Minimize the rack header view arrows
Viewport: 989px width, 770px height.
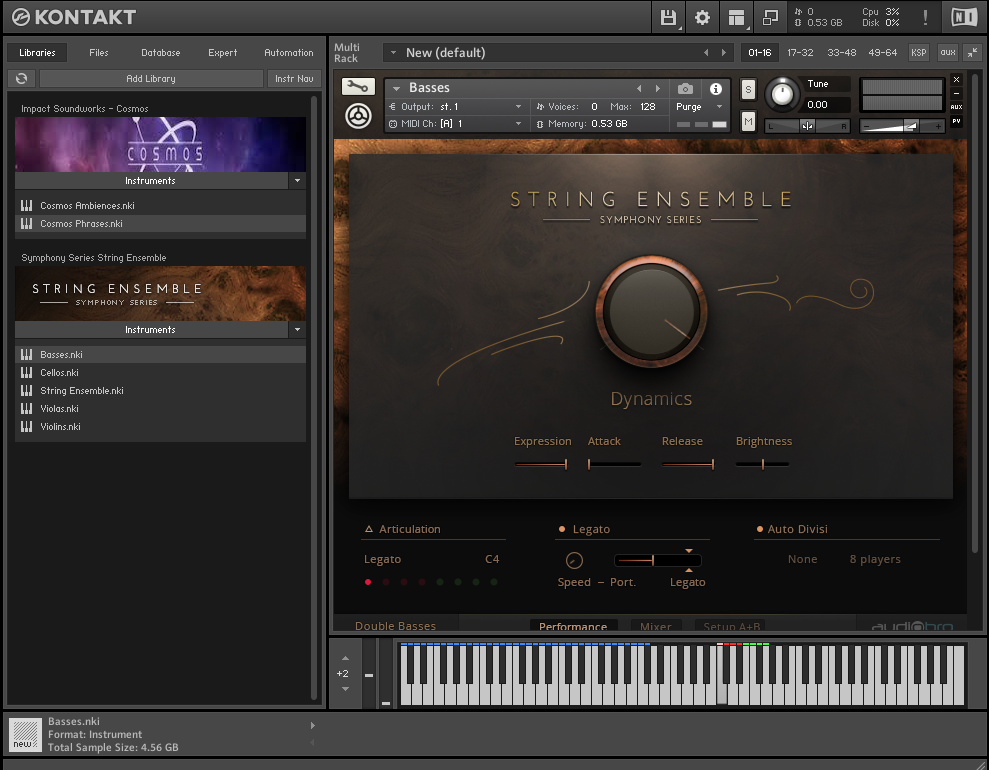point(973,53)
